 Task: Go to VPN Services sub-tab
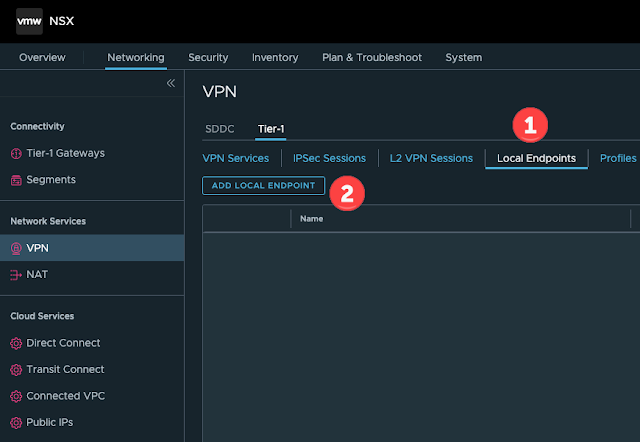coord(236,158)
